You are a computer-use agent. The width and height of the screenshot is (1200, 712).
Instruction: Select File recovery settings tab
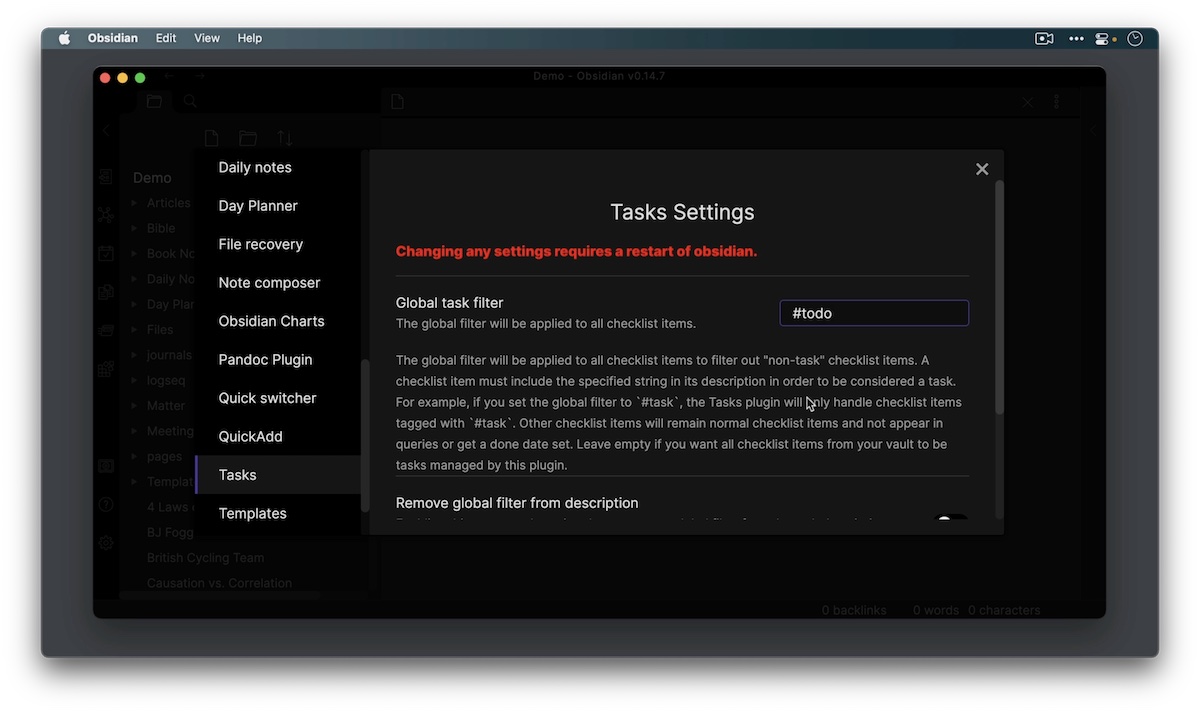point(278,244)
